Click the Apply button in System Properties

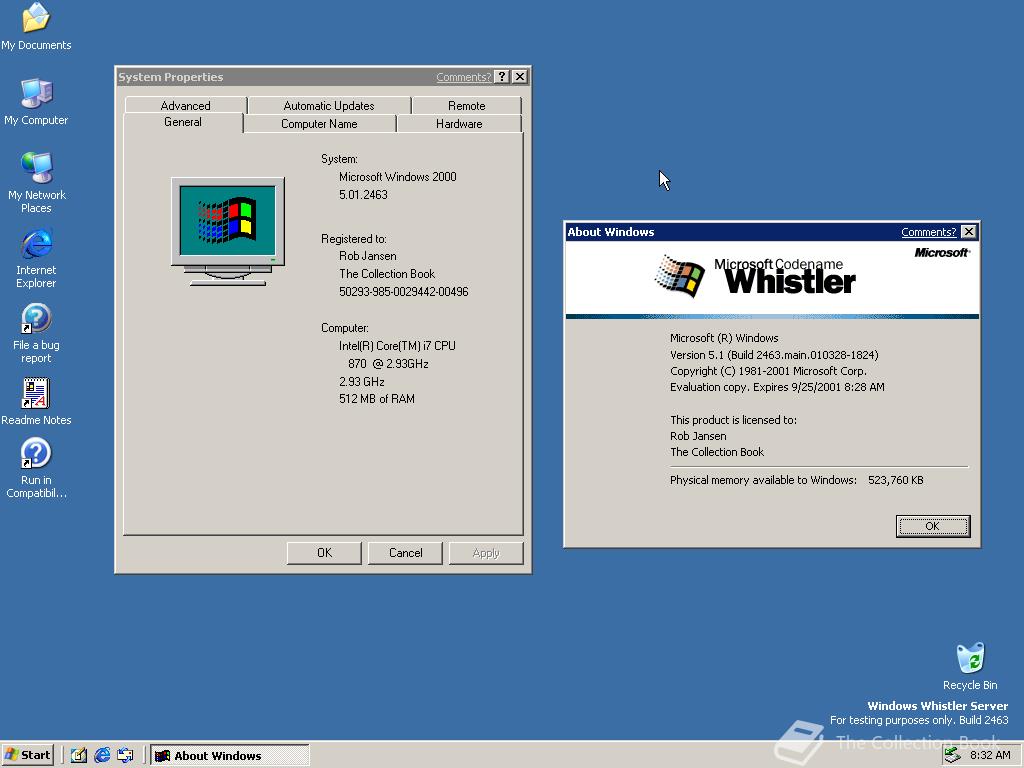[x=486, y=552]
